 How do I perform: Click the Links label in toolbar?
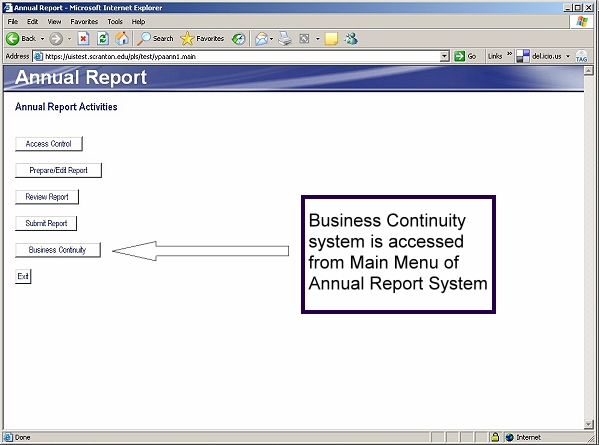pyautogui.click(x=495, y=57)
